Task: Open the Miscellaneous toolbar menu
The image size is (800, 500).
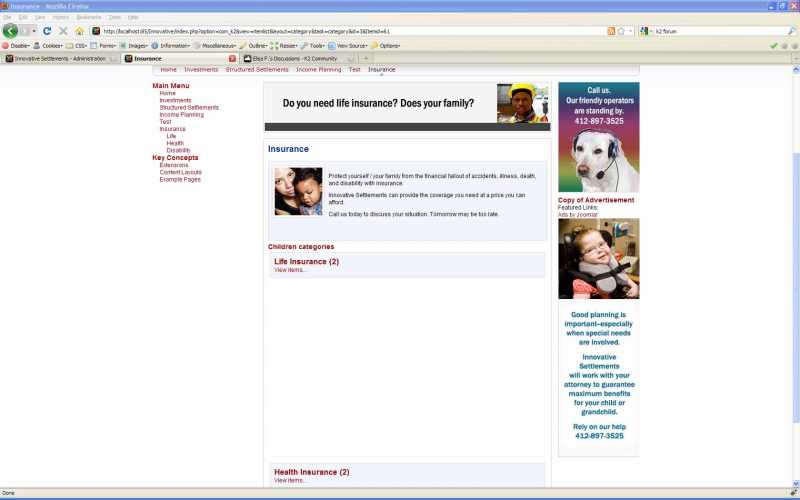Action: [x=214, y=45]
